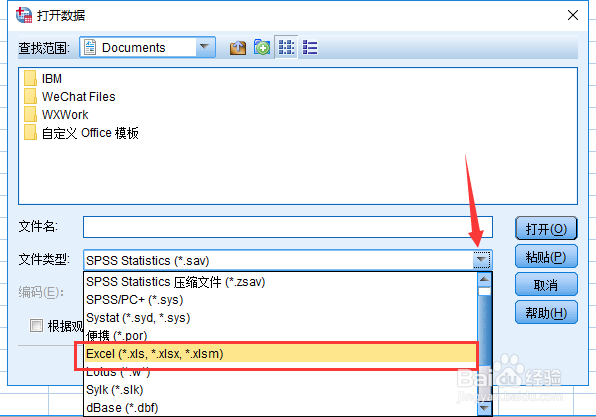Click the IBM folder icon
The width and height of the screenshot is (596, 417).
point(30,78)
